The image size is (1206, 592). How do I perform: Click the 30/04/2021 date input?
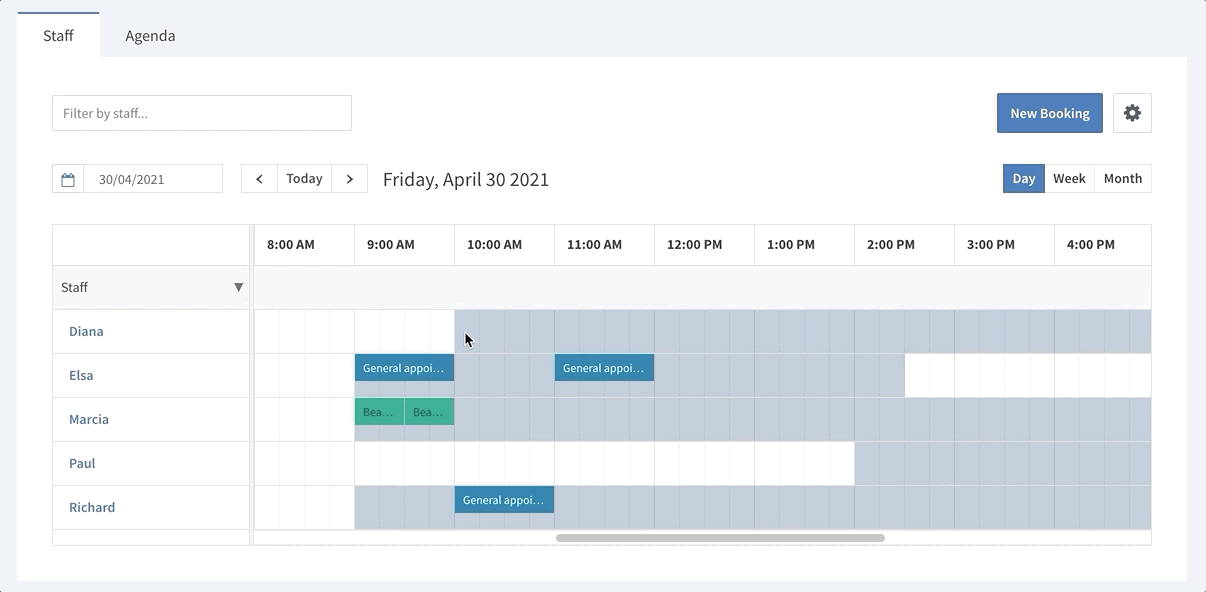click(x=153, y=179)
